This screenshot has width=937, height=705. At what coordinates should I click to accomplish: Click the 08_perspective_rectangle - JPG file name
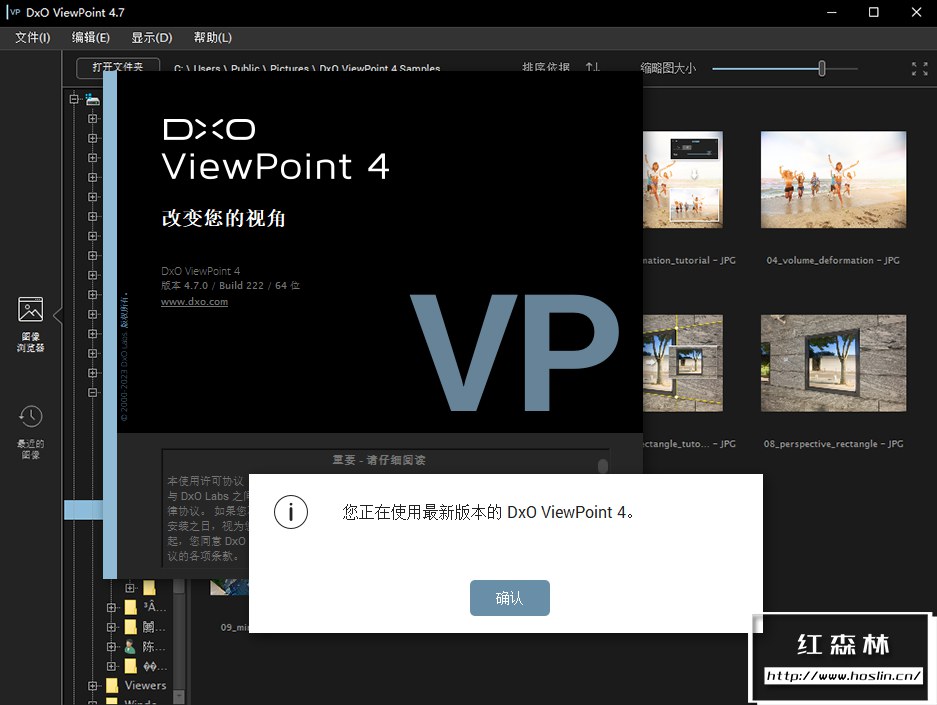tap(833, 444)
